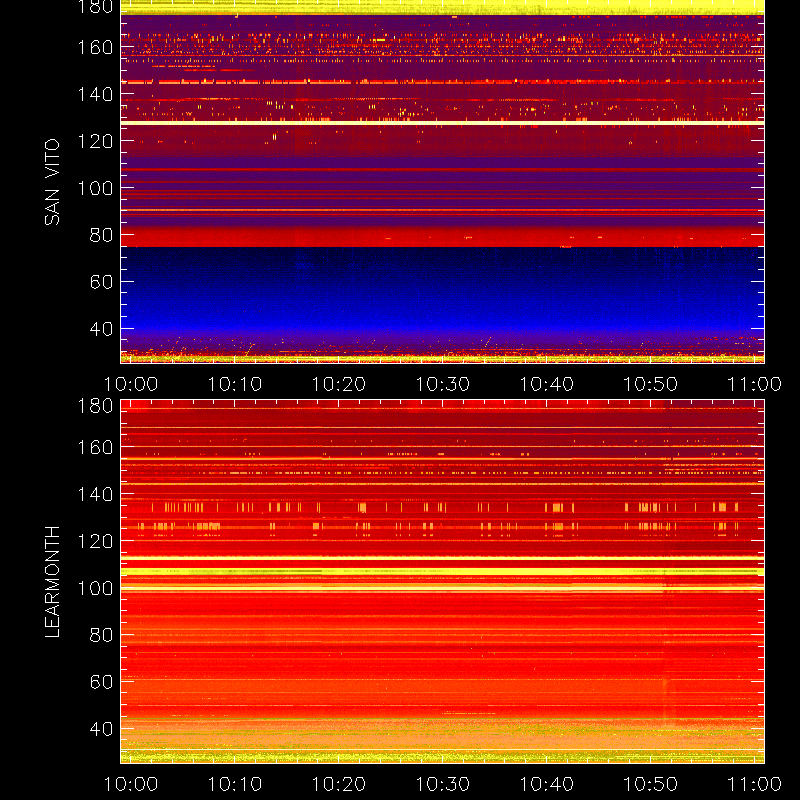800x800 pixels.
Task: Select the 100 tick label on Learmonth plot
Action: 95,588
